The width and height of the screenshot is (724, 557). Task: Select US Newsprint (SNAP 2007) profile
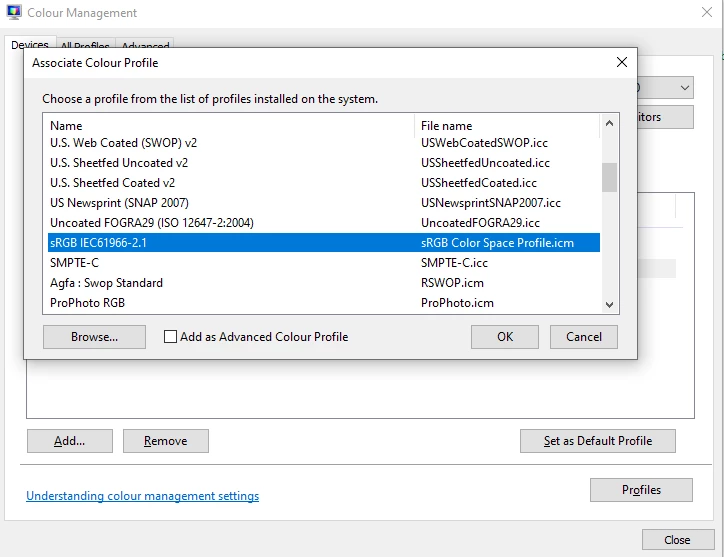120,203
